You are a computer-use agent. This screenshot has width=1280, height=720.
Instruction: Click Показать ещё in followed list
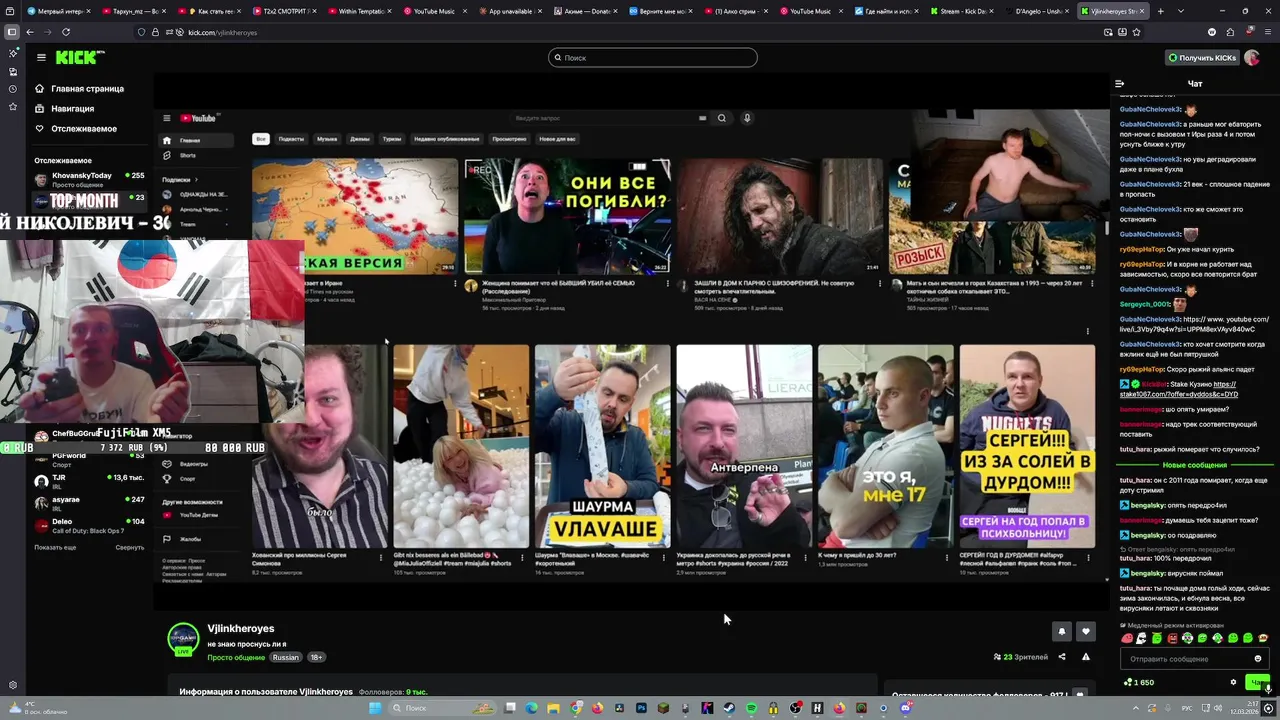point(55,547)
